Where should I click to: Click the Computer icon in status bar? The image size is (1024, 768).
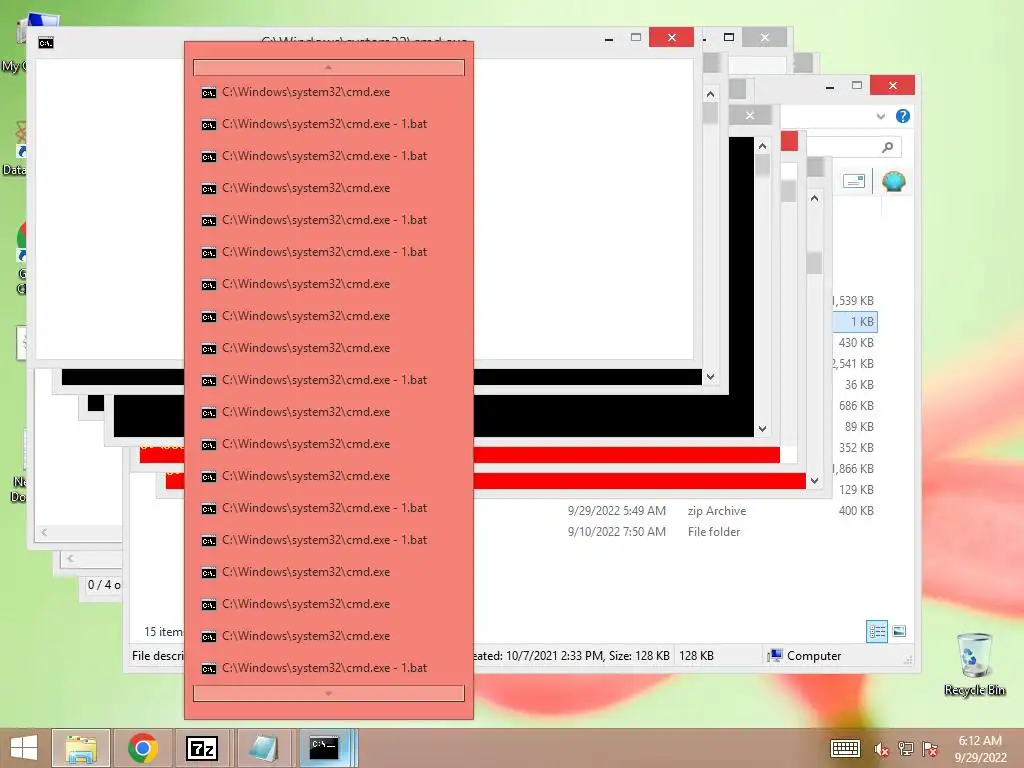pyautogui.click(x=775, y=655)
